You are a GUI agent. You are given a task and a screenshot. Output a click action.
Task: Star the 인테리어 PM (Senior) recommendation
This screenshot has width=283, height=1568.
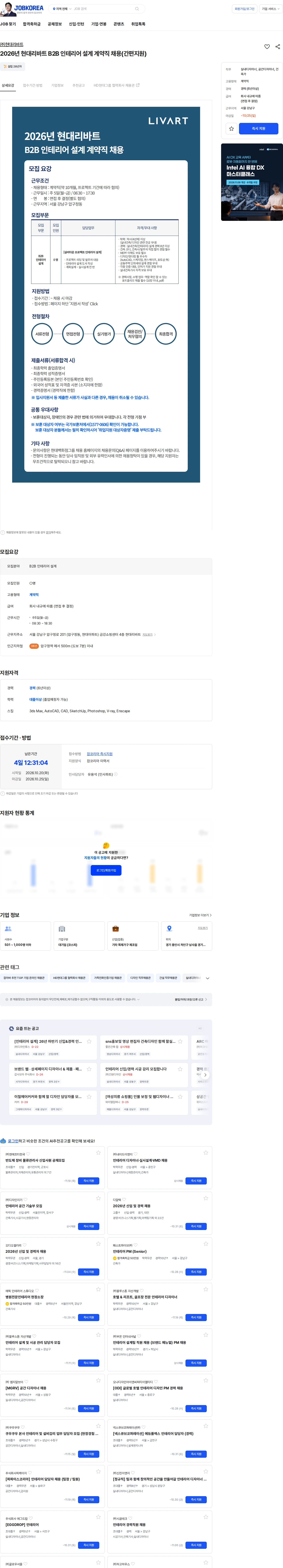click(206, 1243)
